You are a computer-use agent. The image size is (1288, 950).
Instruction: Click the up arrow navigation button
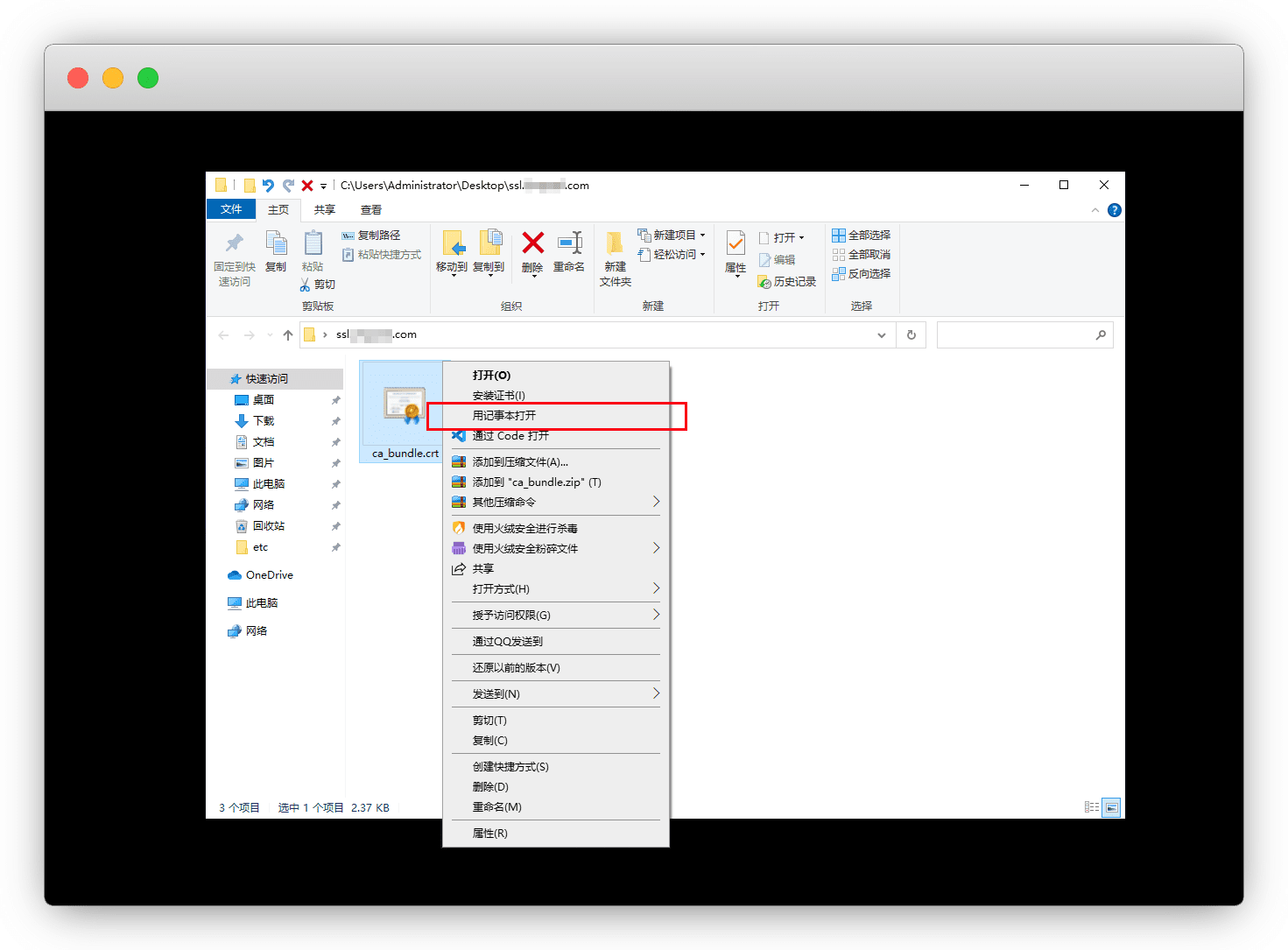(x=288, y=335)
